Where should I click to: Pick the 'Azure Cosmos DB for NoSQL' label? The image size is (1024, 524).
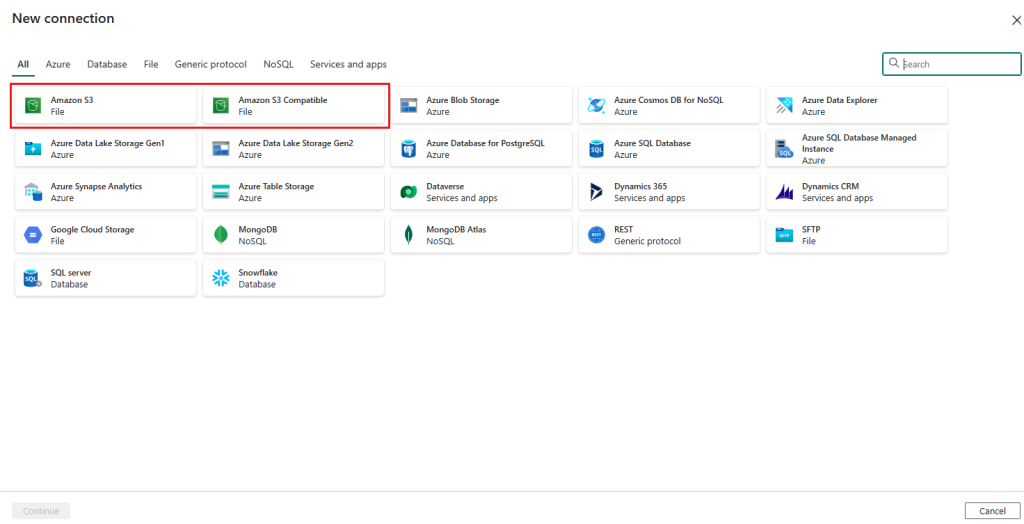click(x=668, y=100)
